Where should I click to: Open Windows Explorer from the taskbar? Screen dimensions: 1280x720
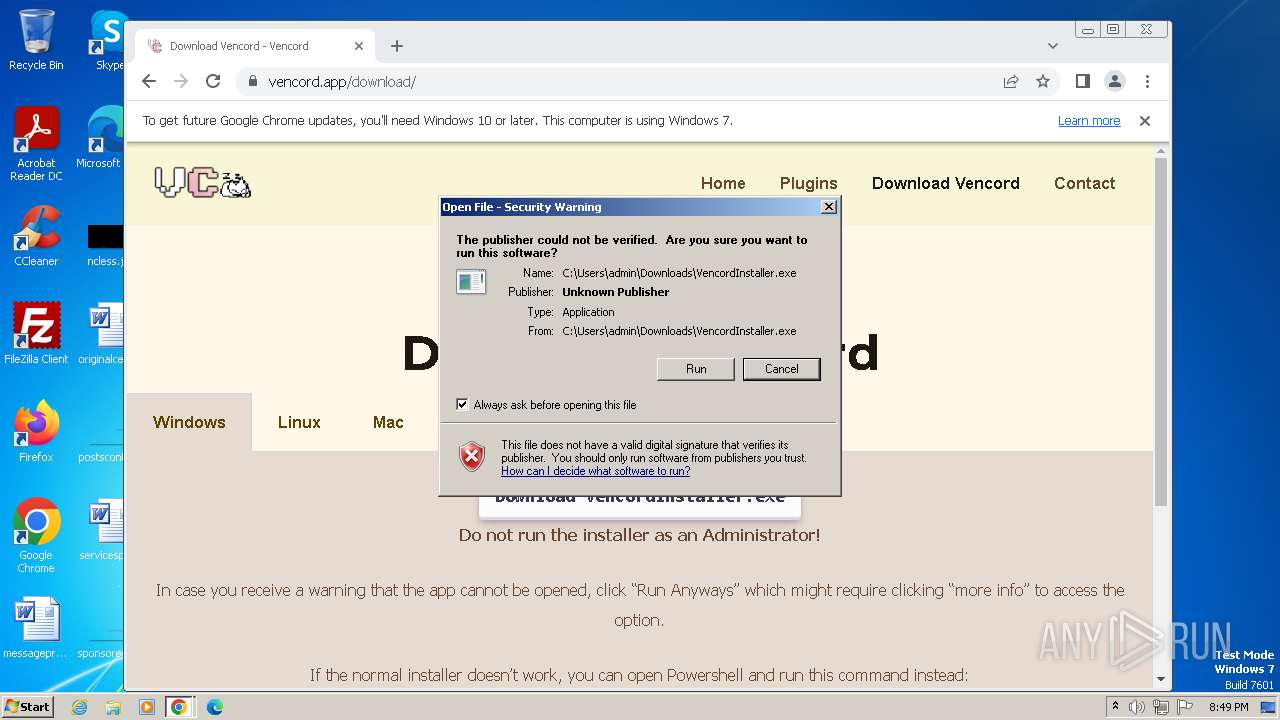point(113,707)
